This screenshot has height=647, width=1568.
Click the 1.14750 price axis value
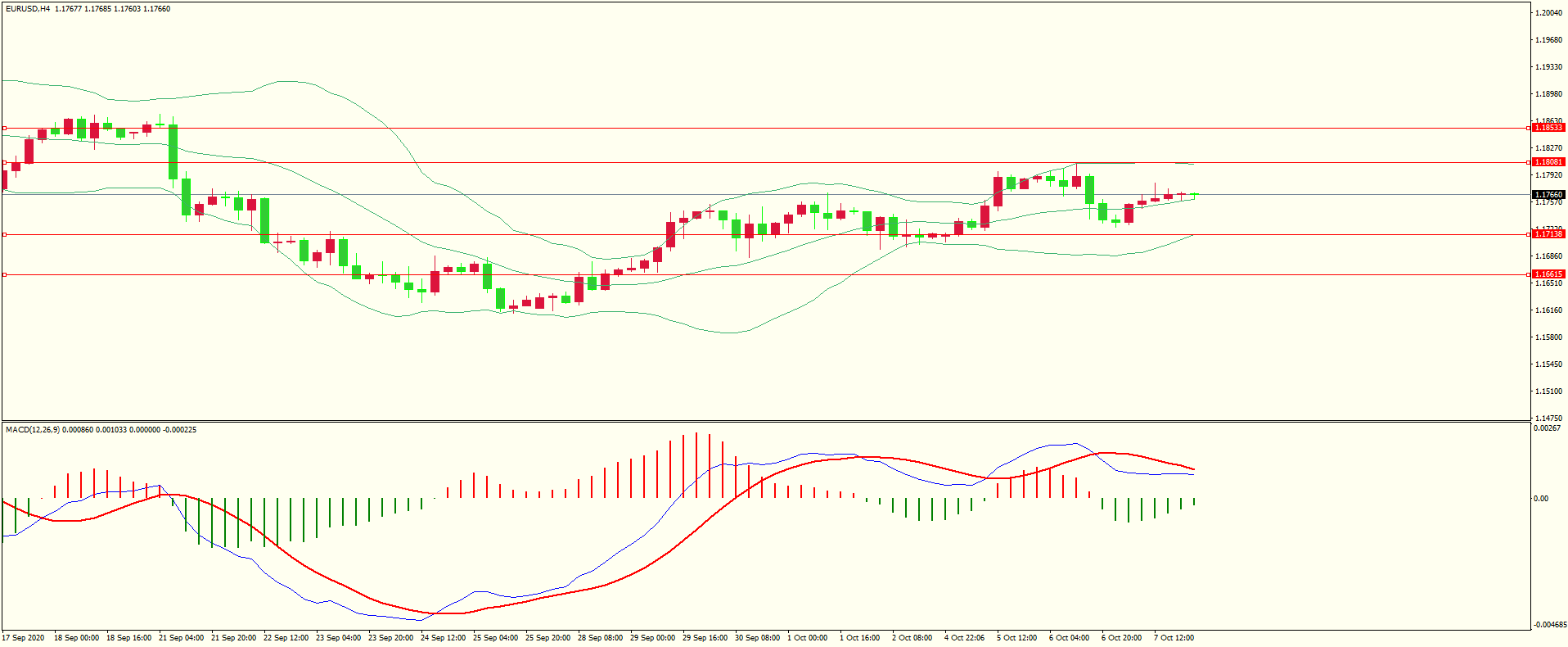(x=1550, y=419)
